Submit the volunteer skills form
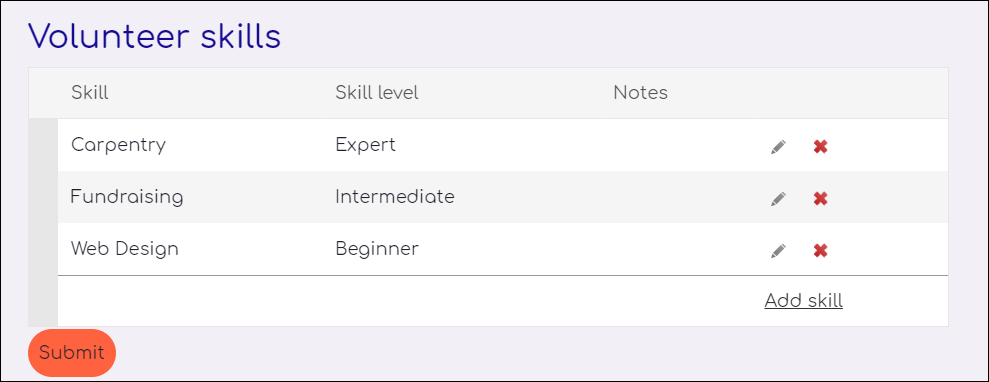 72,353
